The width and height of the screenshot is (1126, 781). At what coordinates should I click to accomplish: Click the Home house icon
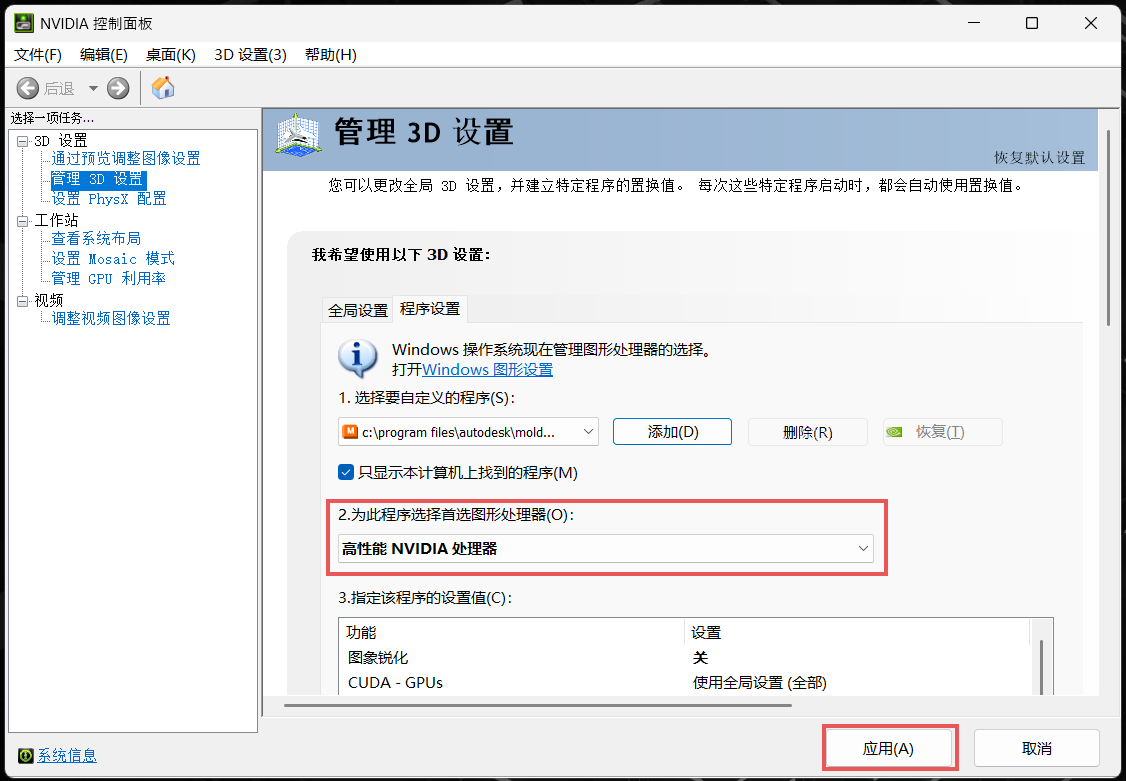[163, 88]
